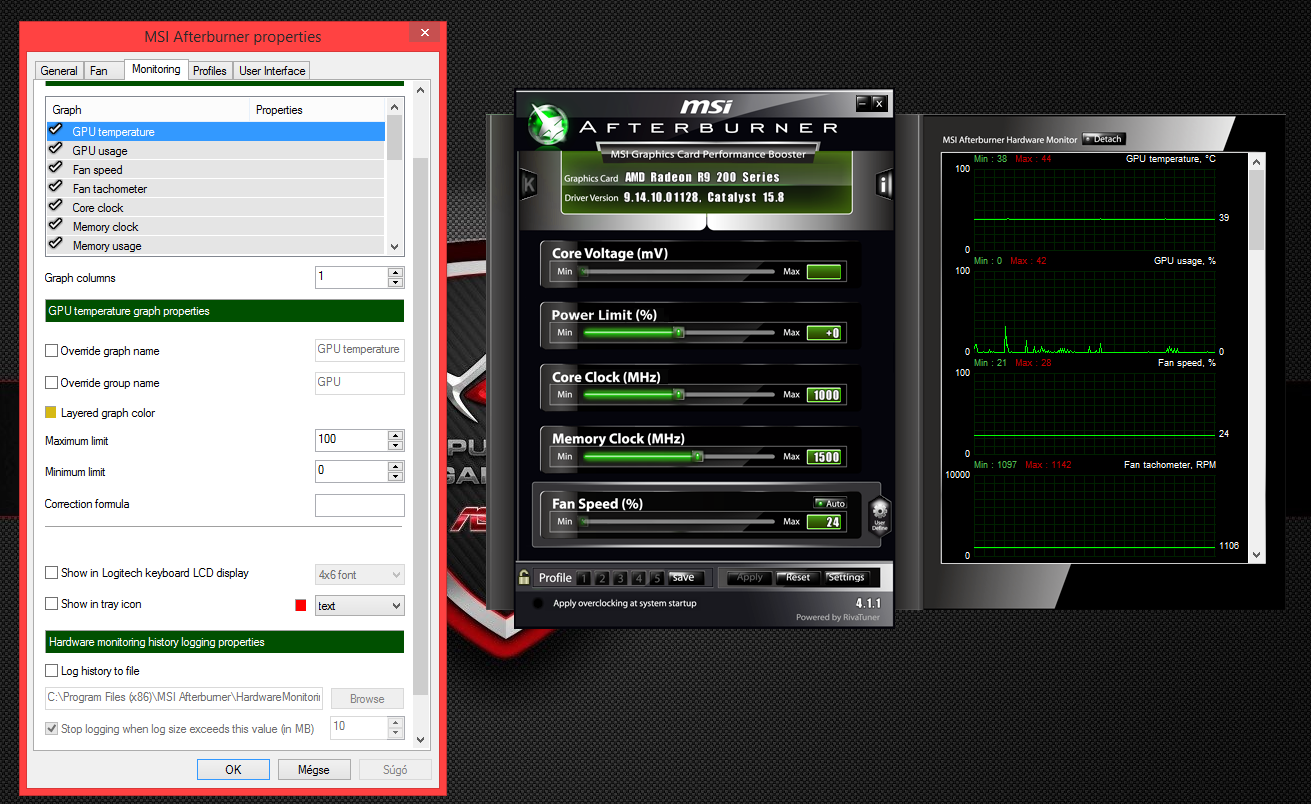Screen dimensions: 1311x804
Task: Click the Power Limit slider handle
Action: (678, 333)
